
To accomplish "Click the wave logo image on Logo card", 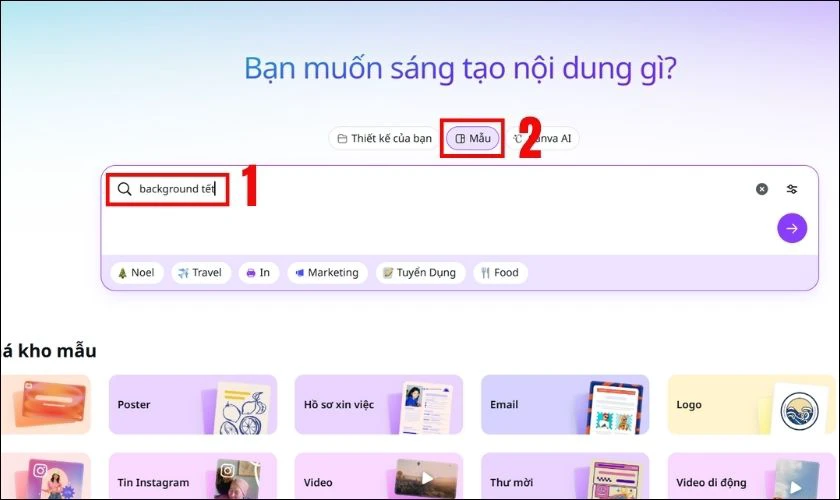I will coord(799,412).
